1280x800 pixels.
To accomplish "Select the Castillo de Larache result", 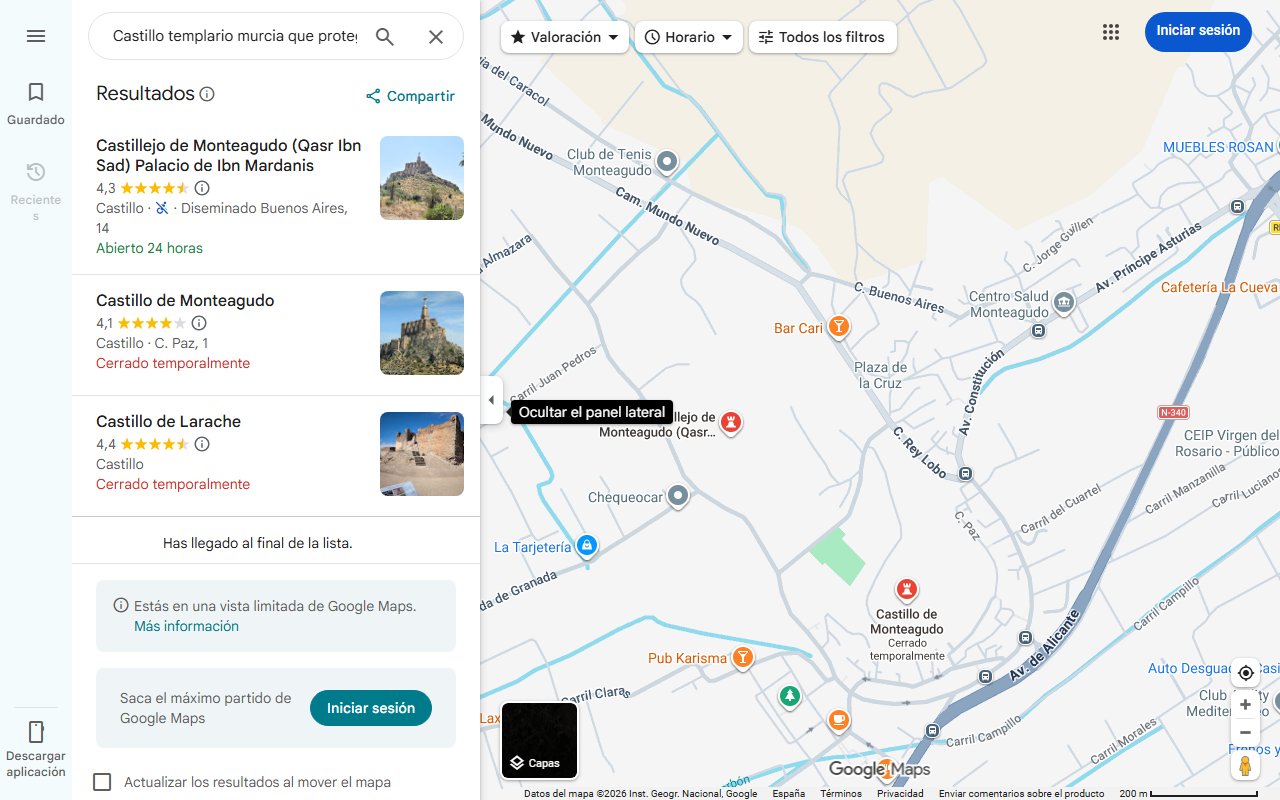I will click(168, 421).
